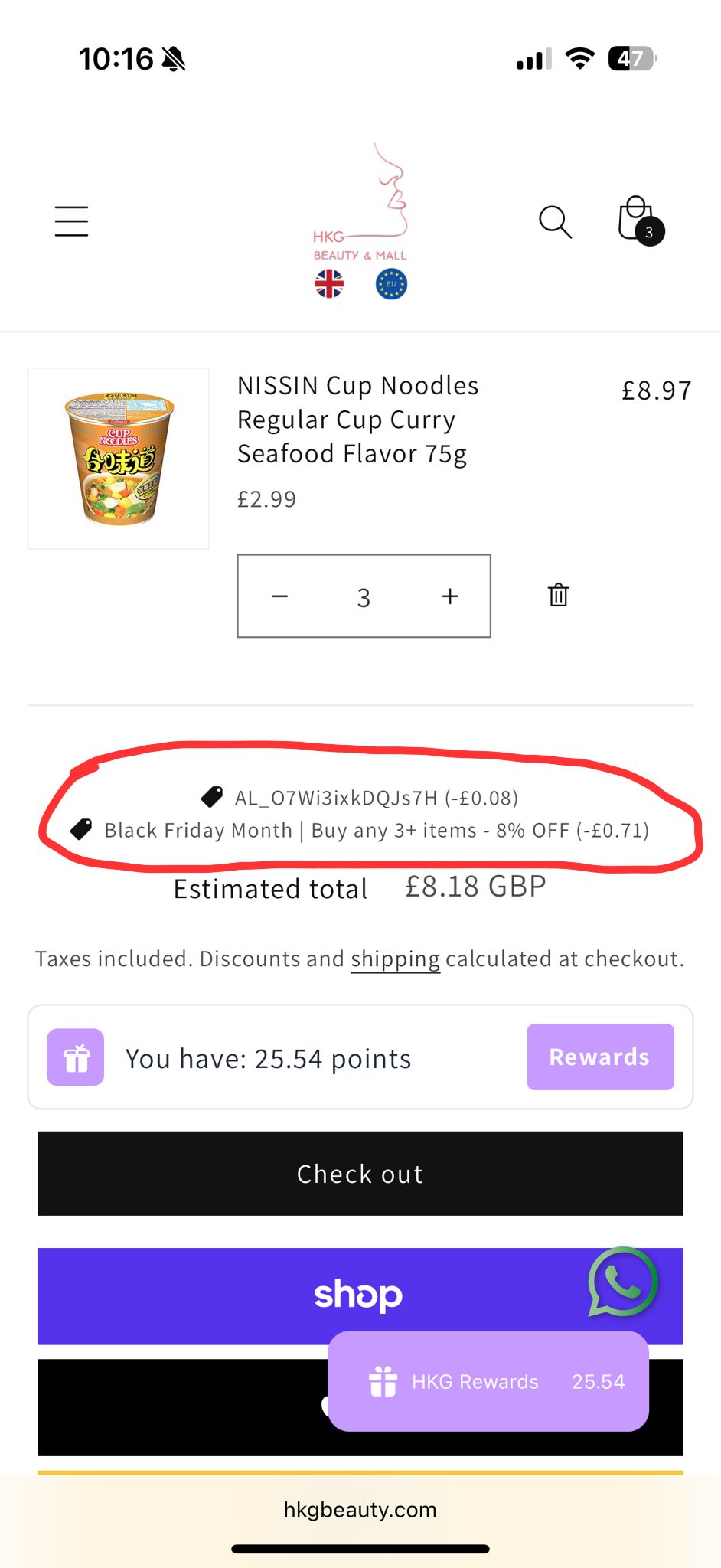Tap the hkgbeauty.com address bar
Screen dimensions: 721x1568
pos(360,1510)
